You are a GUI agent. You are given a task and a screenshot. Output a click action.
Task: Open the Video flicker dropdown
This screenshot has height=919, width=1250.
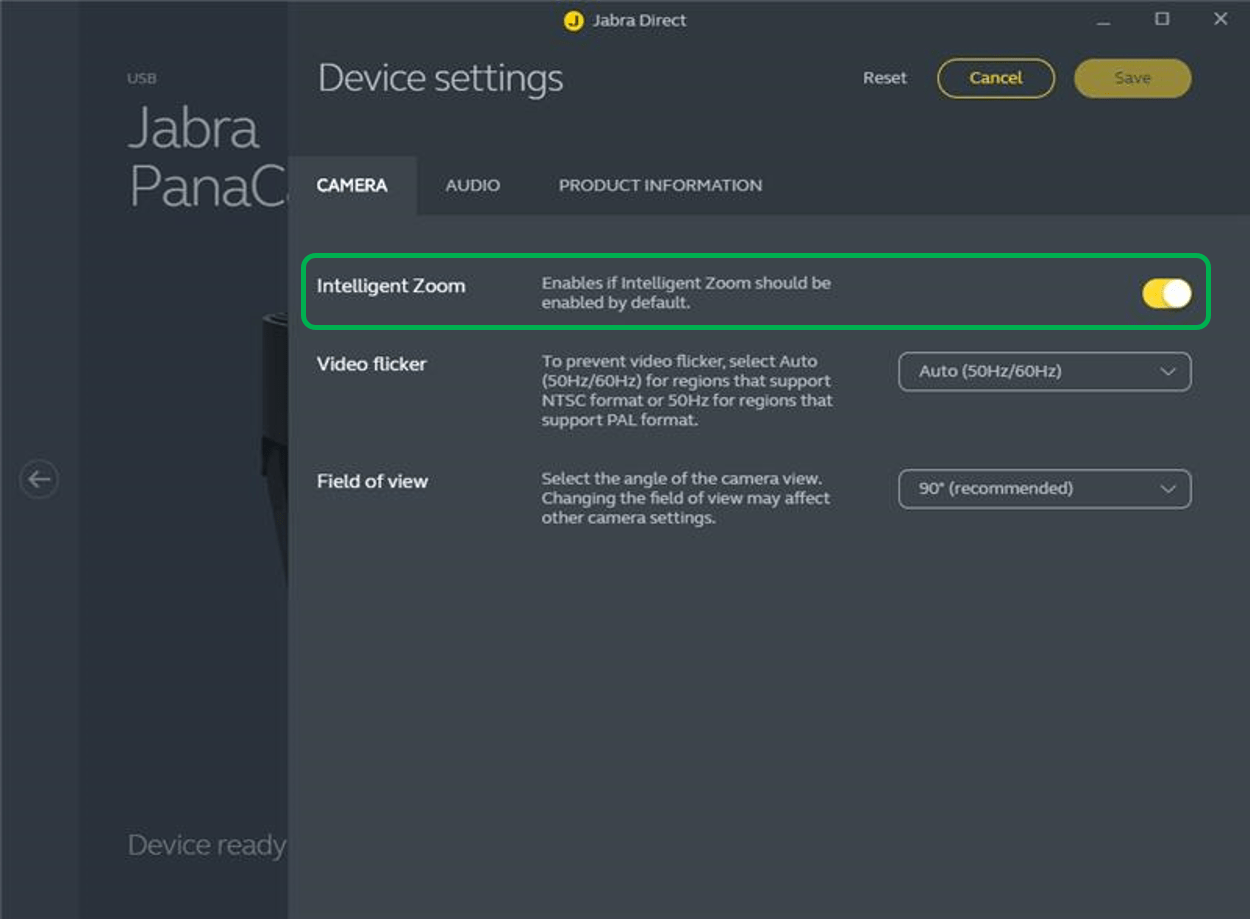[1045, 371]
